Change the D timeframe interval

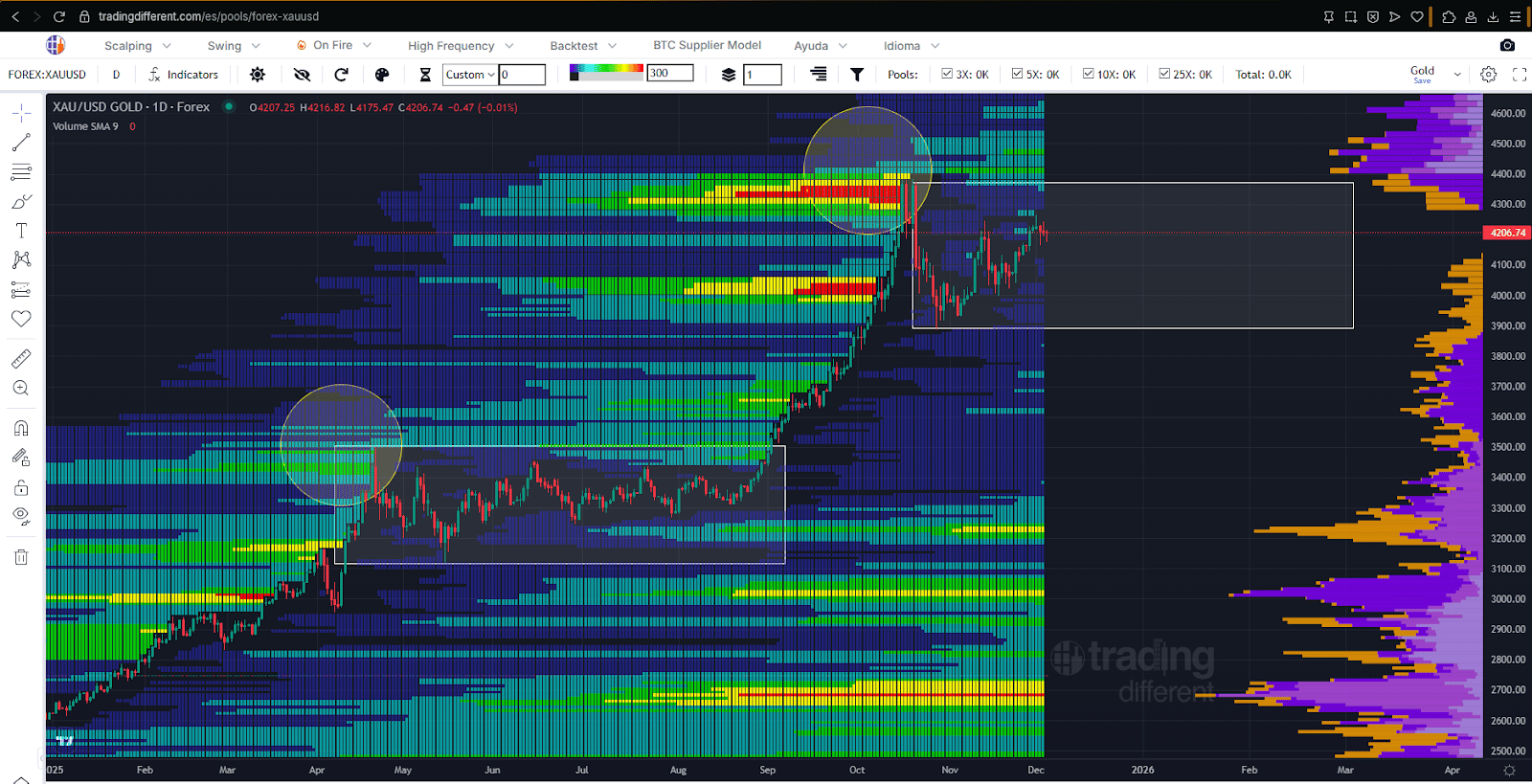click(117, 75)
